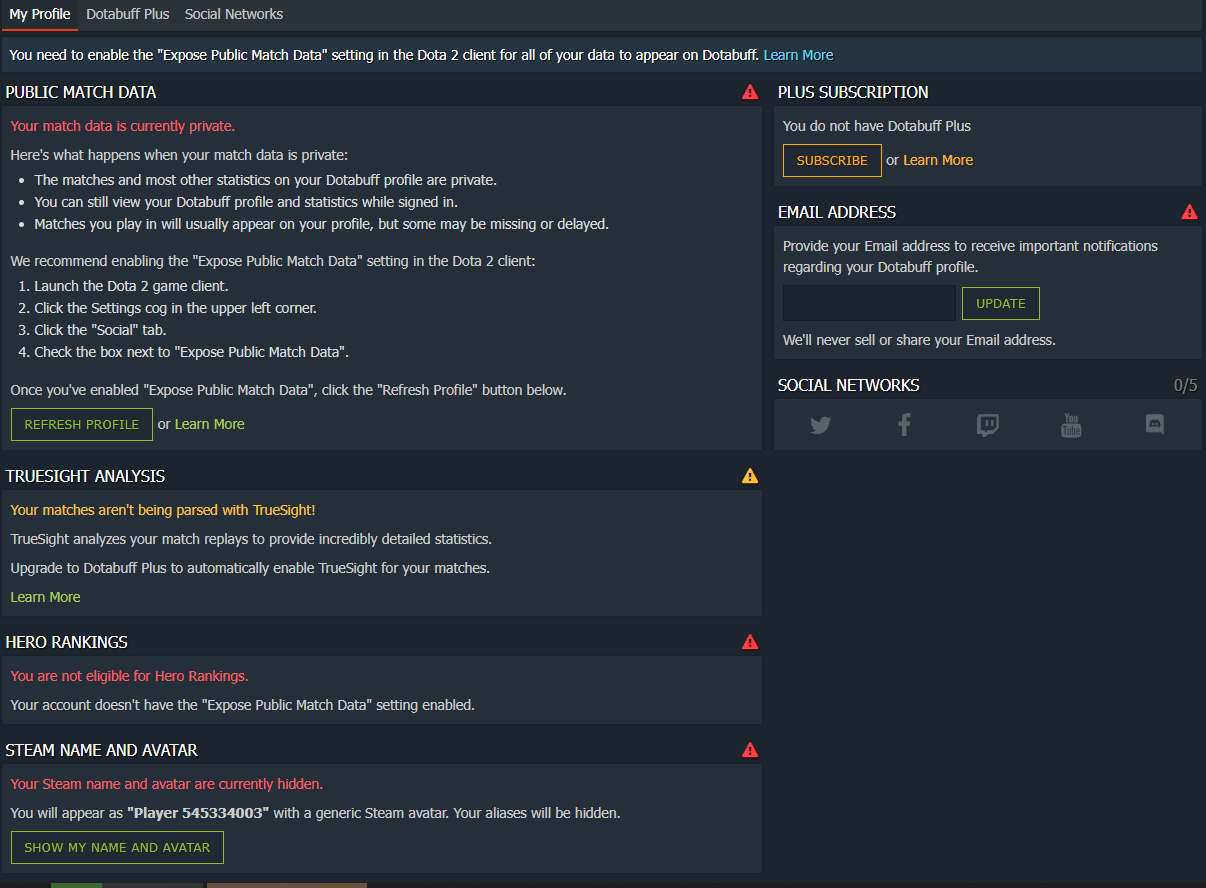Click the Update button for email
1206x888 pixels.
point(1000,303)
